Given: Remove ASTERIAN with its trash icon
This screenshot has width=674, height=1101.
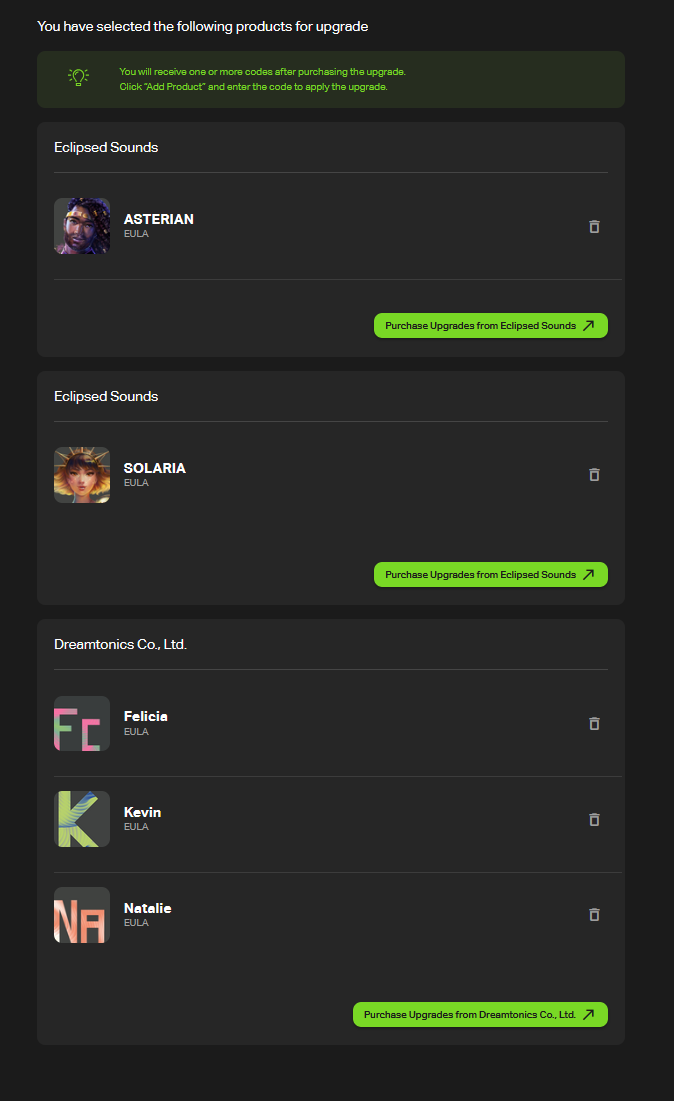Looking at the screenshot, I should pyautogui.click(x=594, y=226).
